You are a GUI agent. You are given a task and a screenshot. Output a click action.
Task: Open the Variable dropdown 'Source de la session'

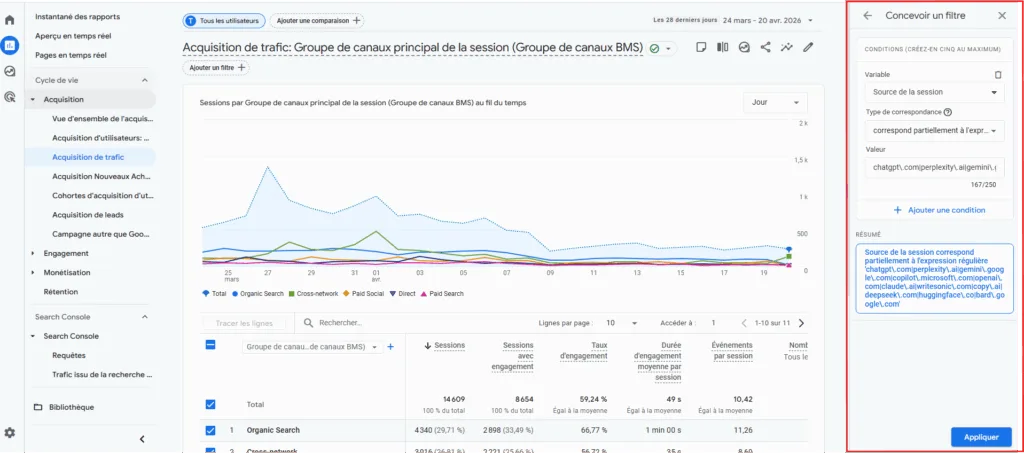[x=934, y=92]
